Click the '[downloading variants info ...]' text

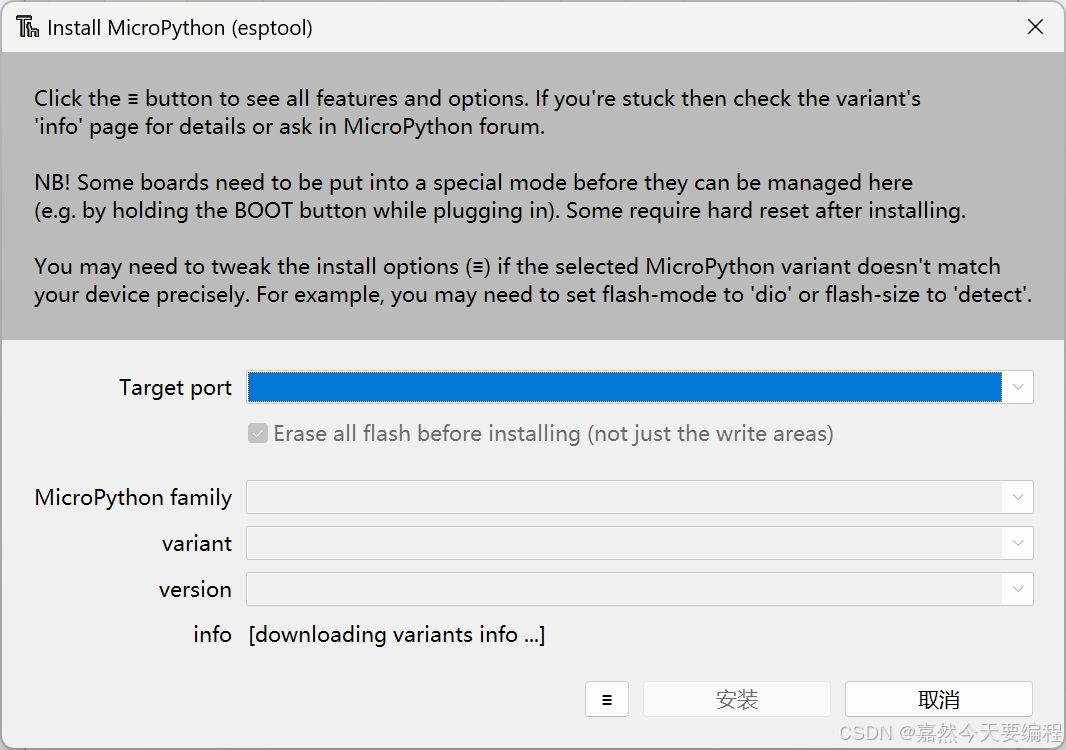pos(396,634)
